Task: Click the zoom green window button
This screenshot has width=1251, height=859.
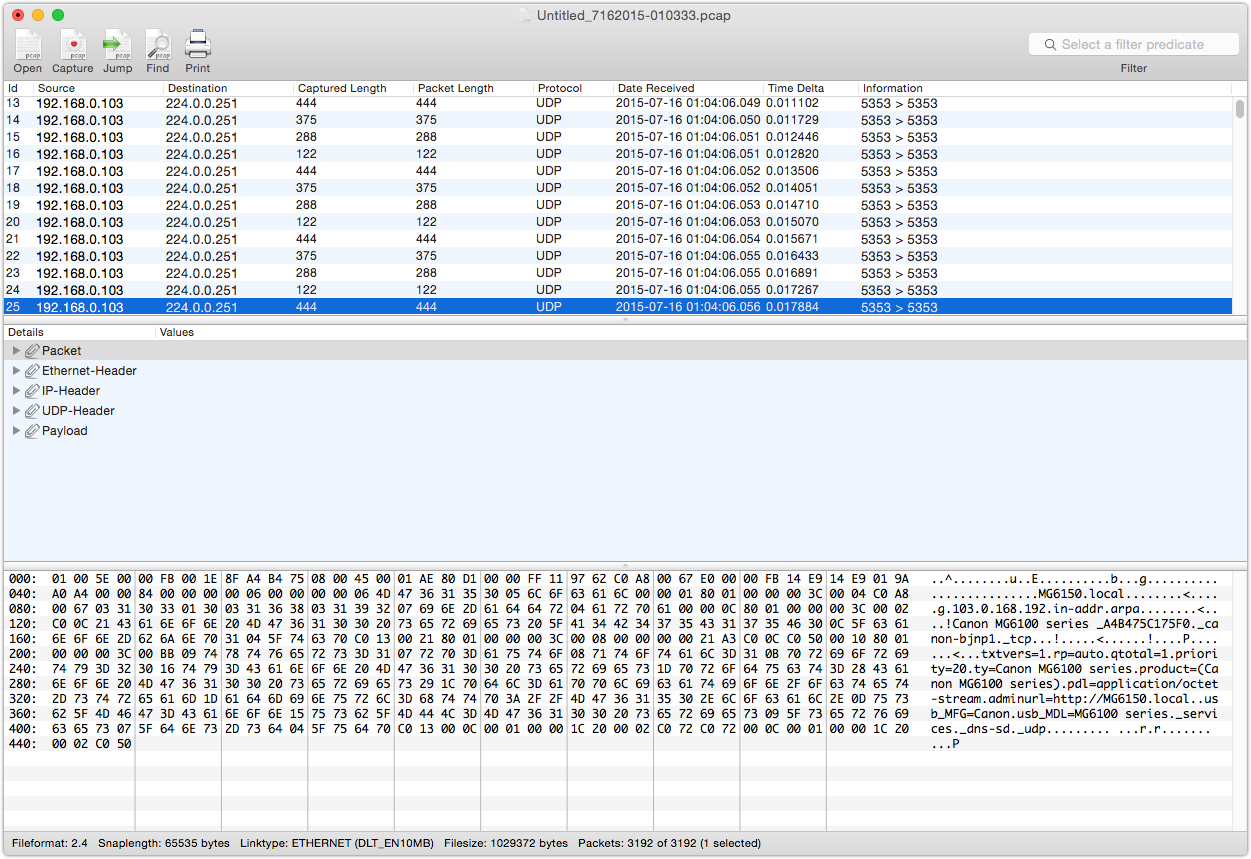Action: click(58, 15)
